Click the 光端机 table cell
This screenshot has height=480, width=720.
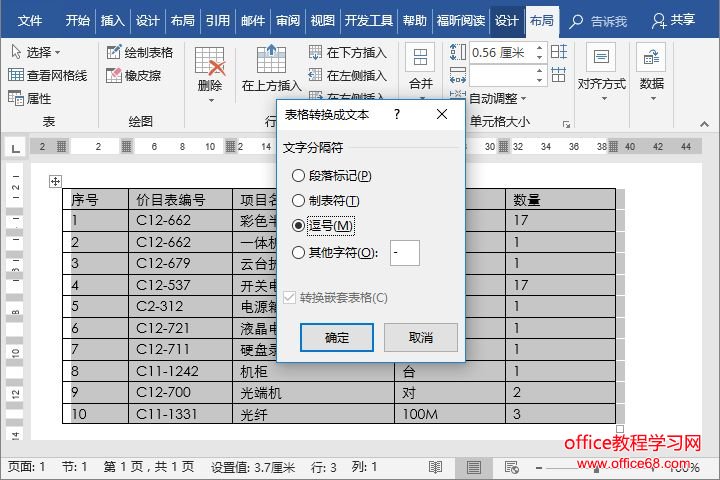coord(313,393)
